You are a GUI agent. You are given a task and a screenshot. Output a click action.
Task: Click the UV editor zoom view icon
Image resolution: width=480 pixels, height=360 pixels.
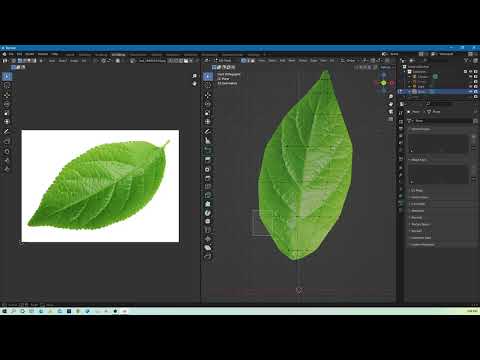[194, 76]
